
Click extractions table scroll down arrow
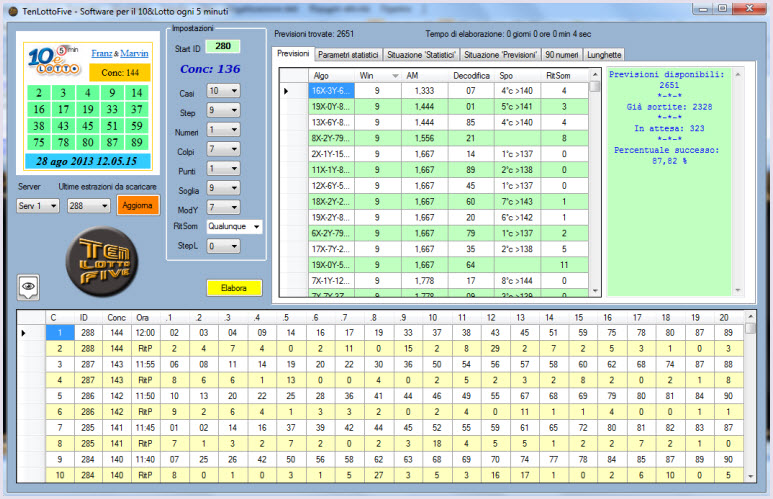click(x=750, y=476)
